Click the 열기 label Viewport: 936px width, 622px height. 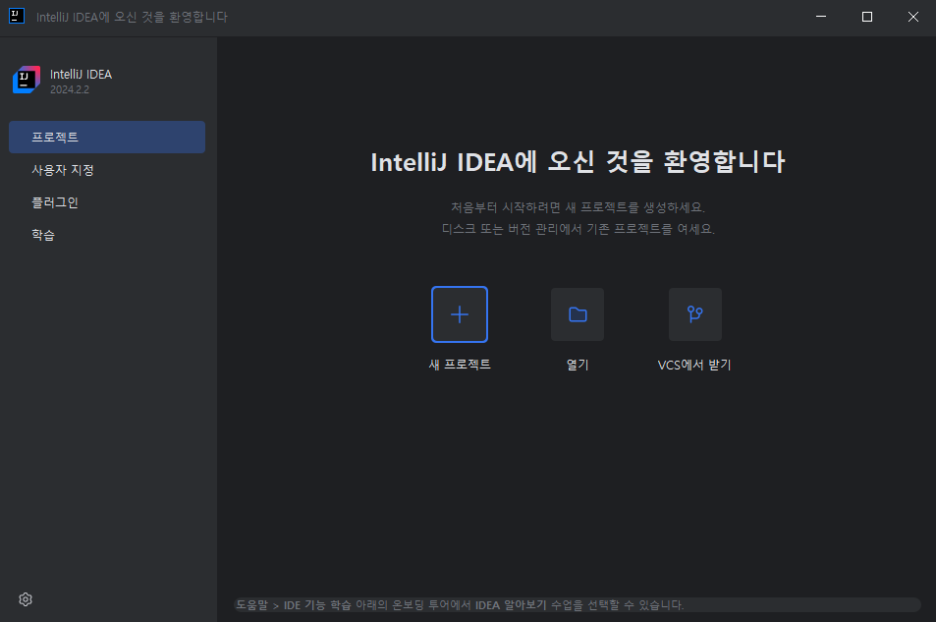(x=577, y=365)
